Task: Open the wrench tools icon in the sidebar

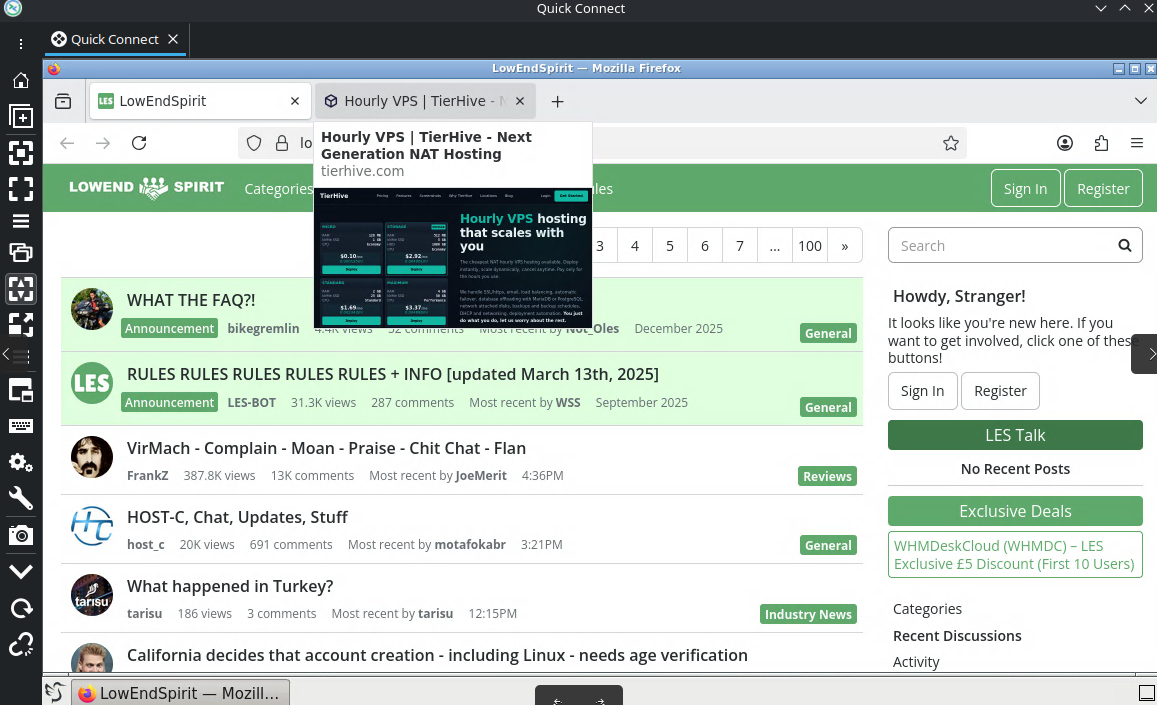Action: [x=20, y=498]
